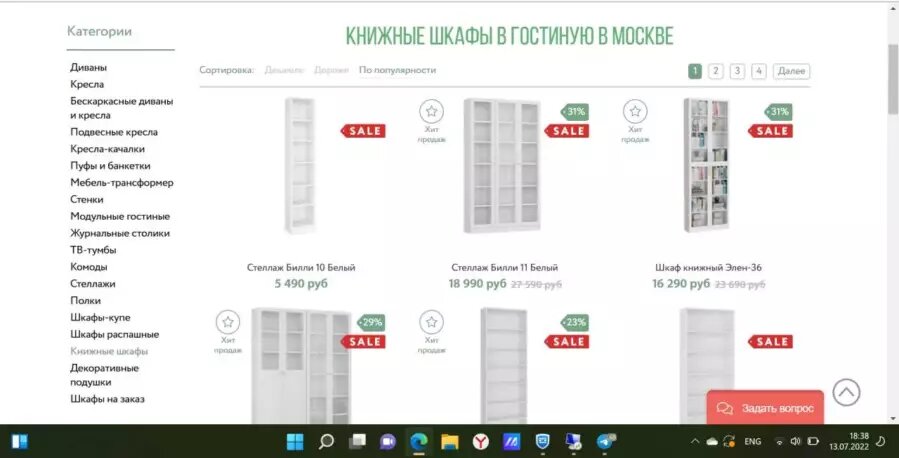The height and width of the screenshot is (458, 899).
Task: Open the Стенки category
Action: 87,199
